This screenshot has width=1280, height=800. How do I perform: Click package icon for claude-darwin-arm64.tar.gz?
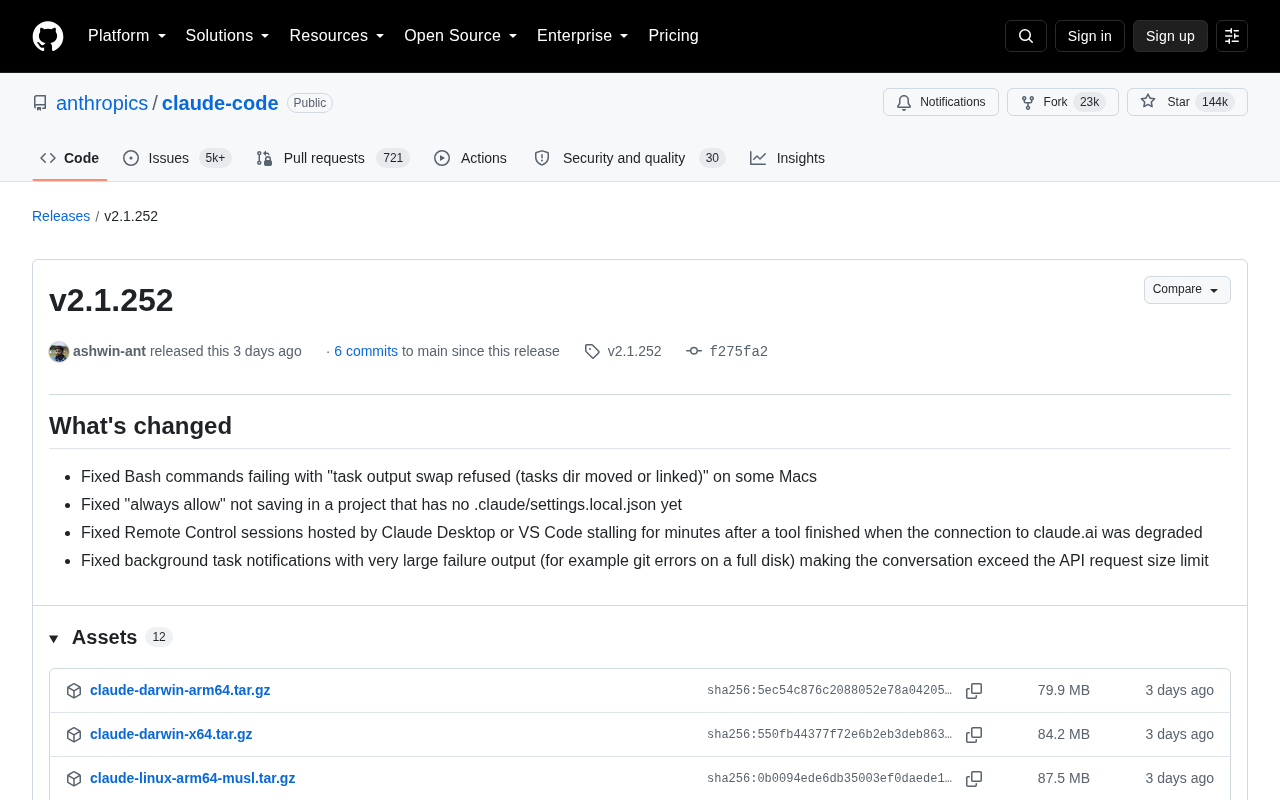tap(74, 691)
